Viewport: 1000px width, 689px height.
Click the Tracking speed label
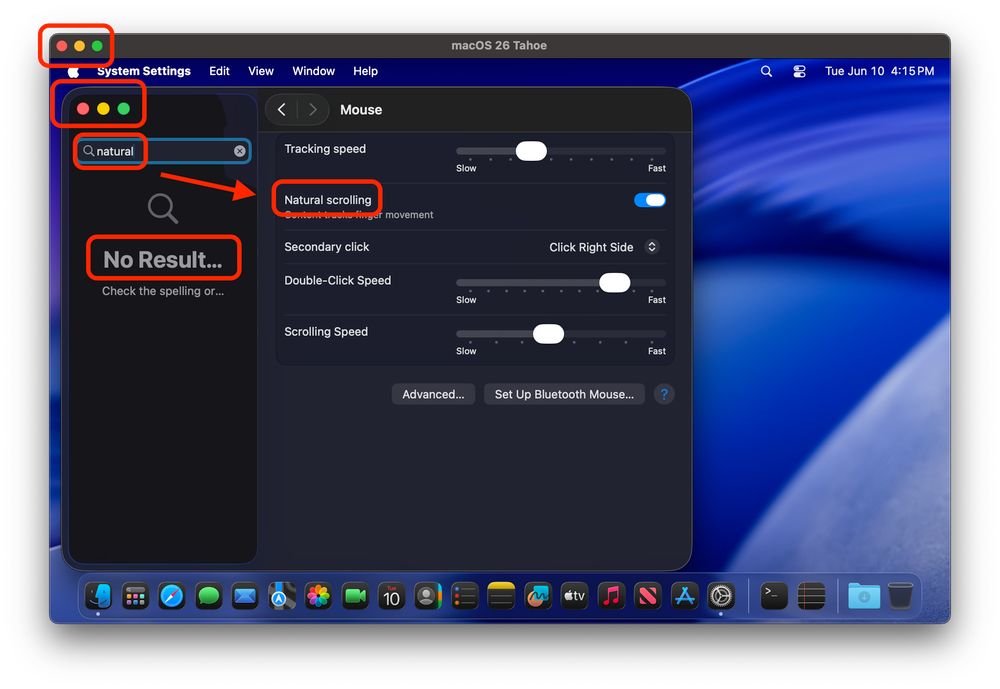click(325, 149)
